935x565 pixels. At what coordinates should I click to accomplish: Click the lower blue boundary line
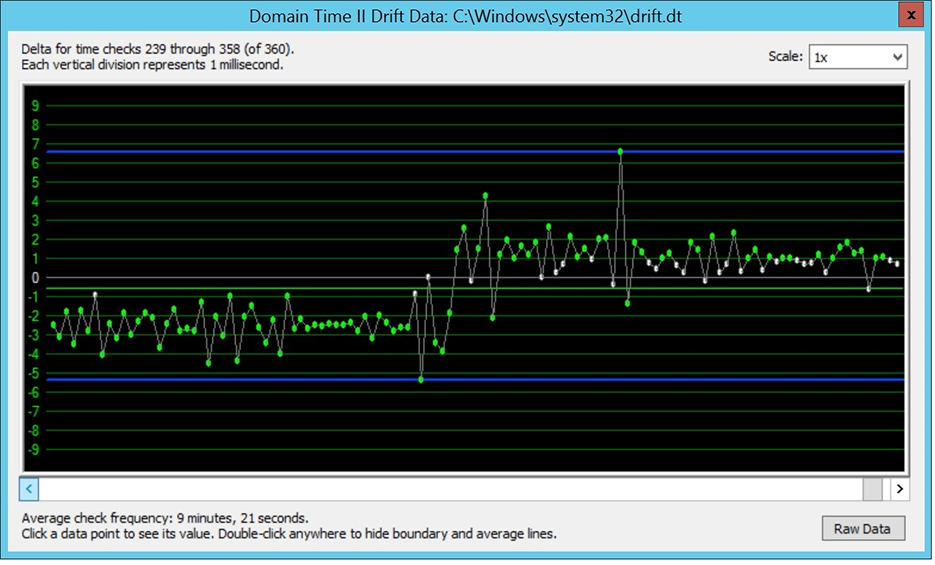[475, 379]
